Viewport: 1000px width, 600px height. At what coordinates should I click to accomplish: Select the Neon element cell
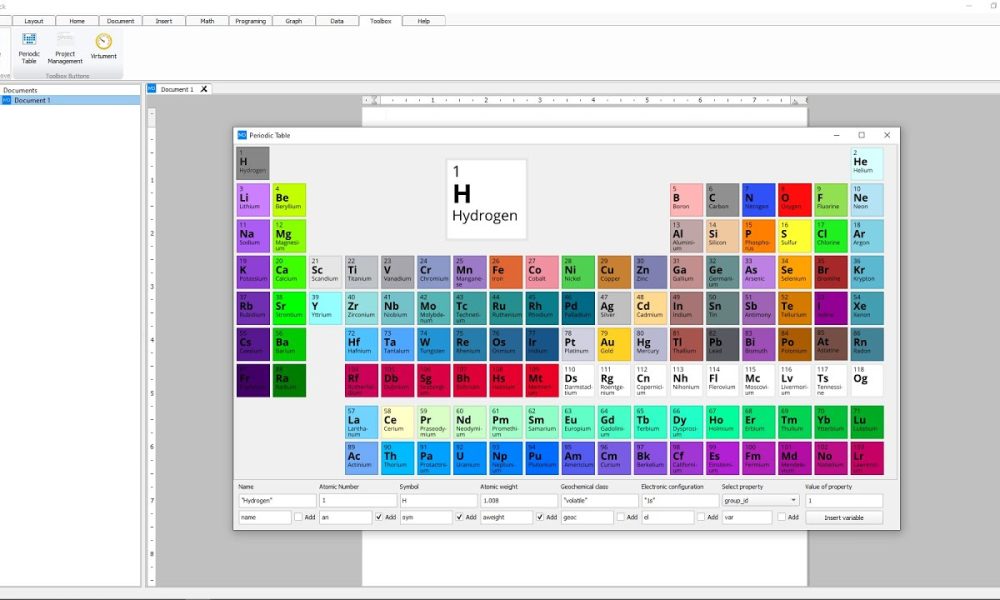pyautogui.click(x=867, y=200)
